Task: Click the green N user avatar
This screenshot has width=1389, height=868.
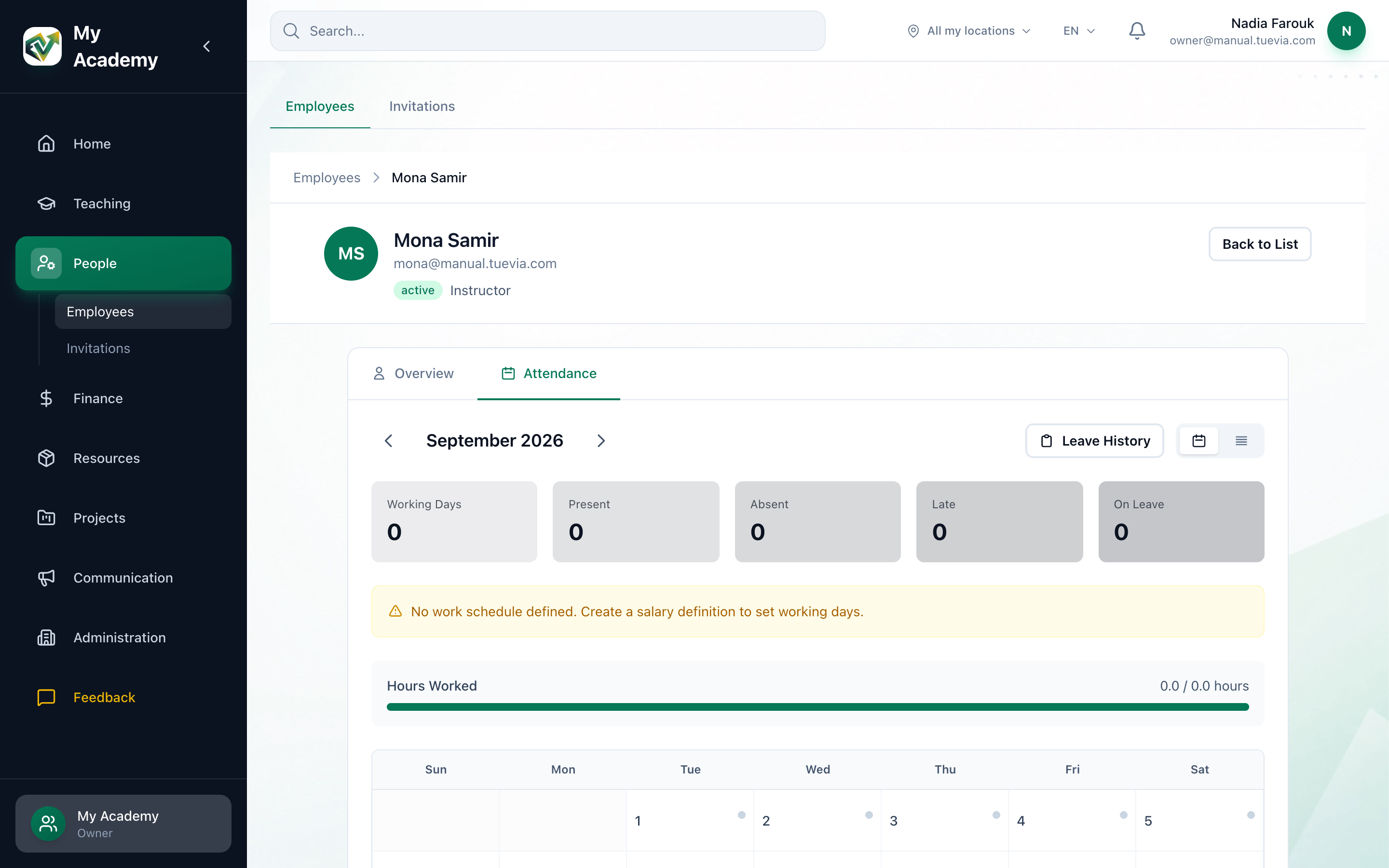Action: [1346, 31]
